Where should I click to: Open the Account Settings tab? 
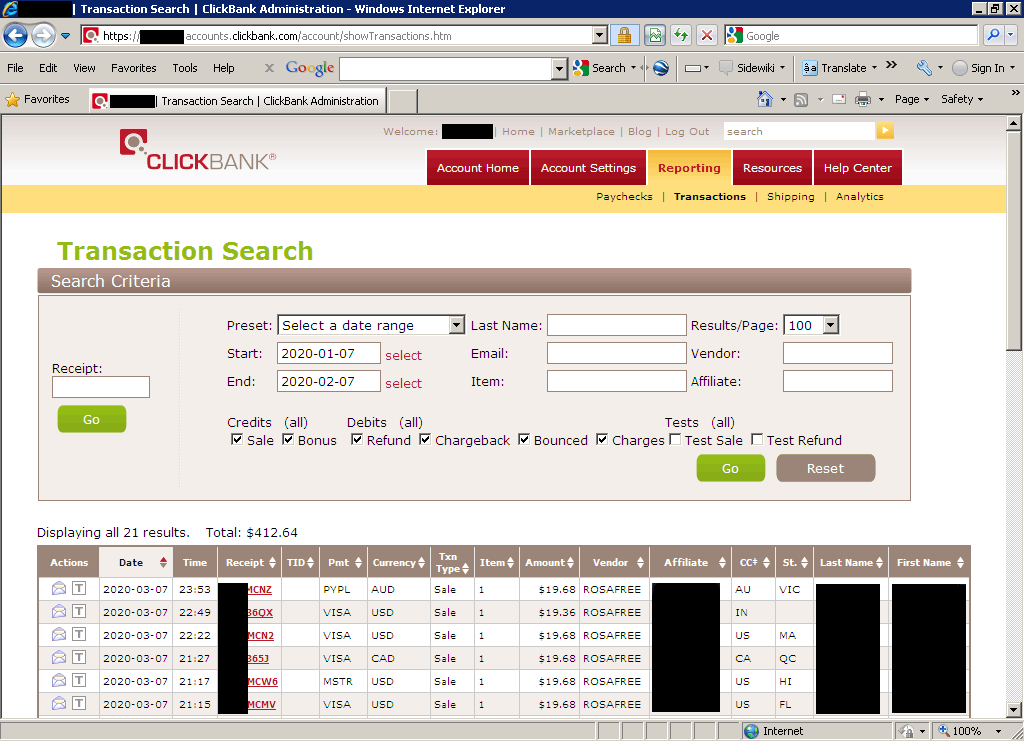pyautogui.click(x=588, y=168)
